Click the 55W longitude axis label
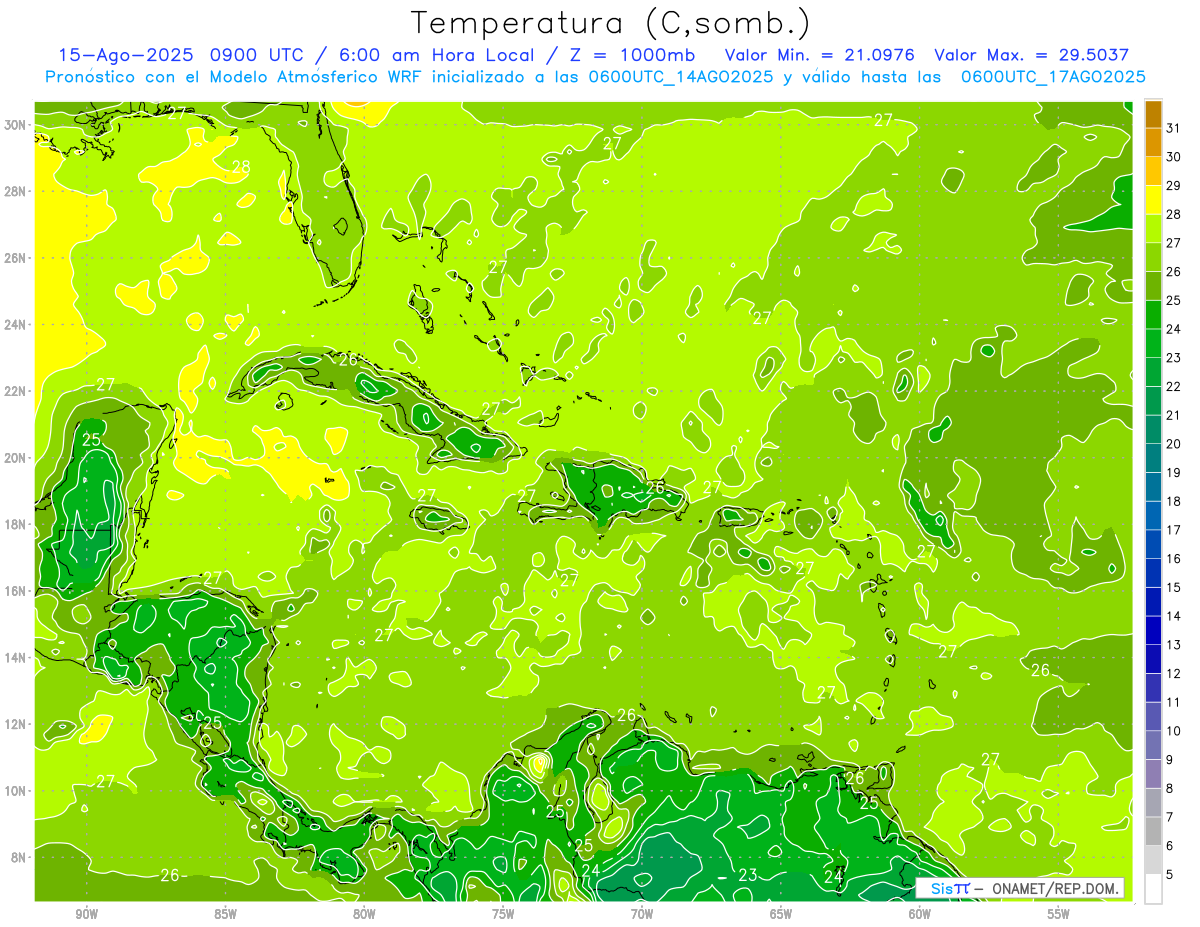Image resolution: width=1200 pixels, height=927 pixels. pyautogui.click(x=1058, y=914)
